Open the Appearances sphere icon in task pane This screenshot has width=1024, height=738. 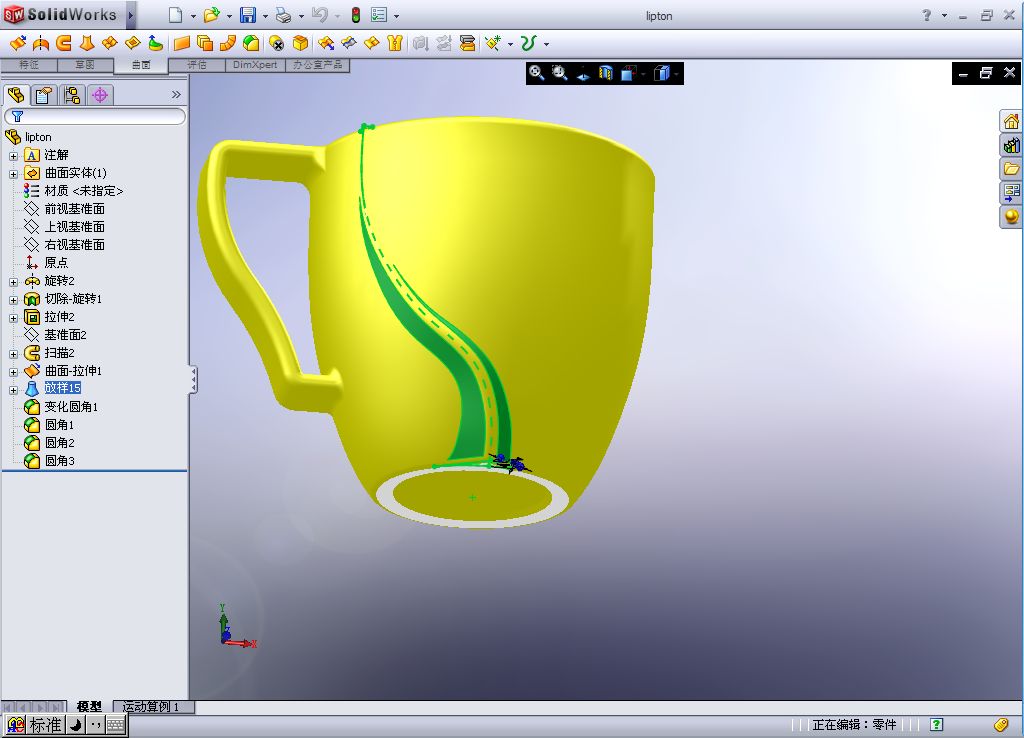[x=1011, y=216]
